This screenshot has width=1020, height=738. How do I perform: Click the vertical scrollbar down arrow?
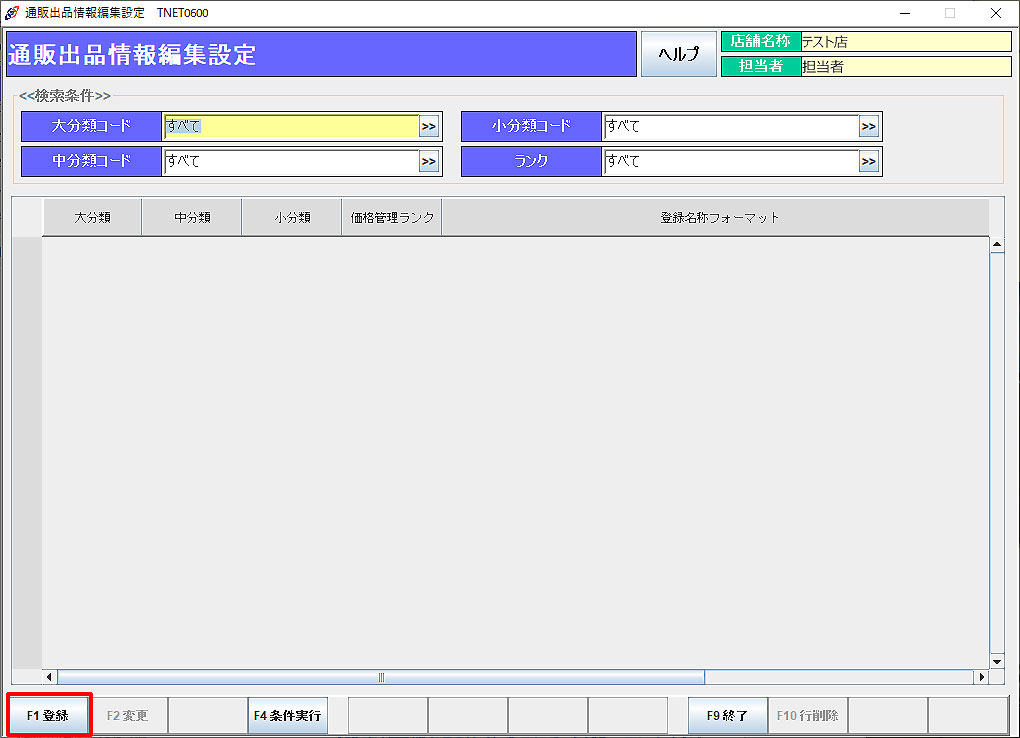tap(996, 661)
